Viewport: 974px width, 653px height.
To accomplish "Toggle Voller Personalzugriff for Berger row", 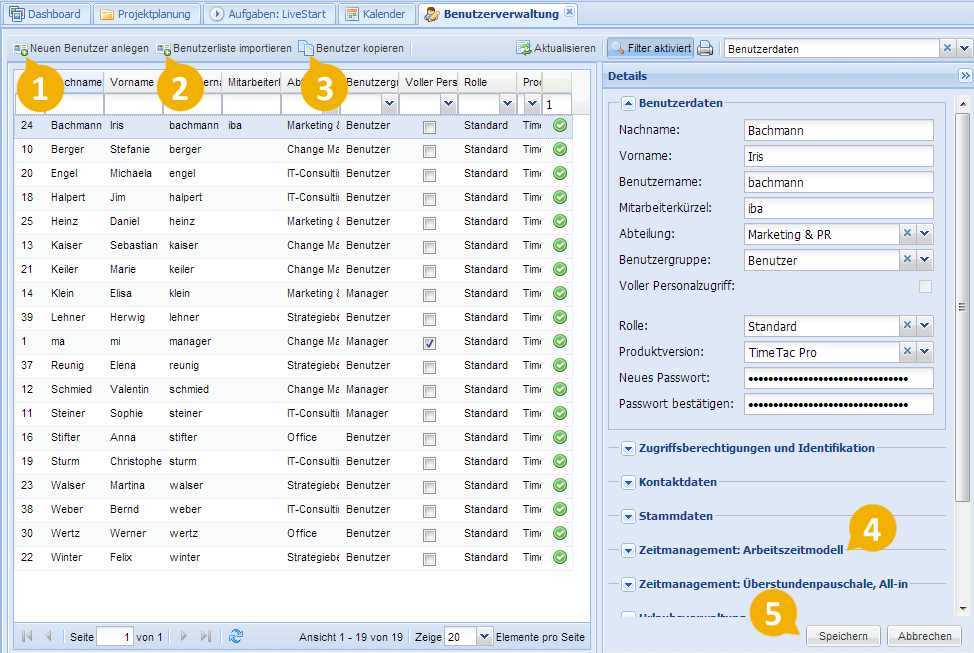I will click(x=429, y=152).
